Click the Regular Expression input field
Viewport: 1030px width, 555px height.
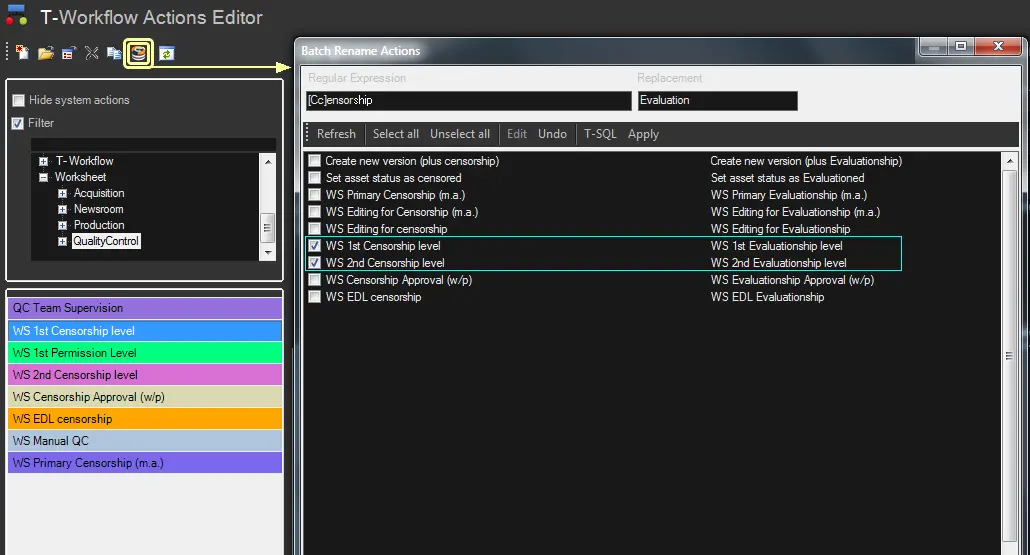pos(468,101)
